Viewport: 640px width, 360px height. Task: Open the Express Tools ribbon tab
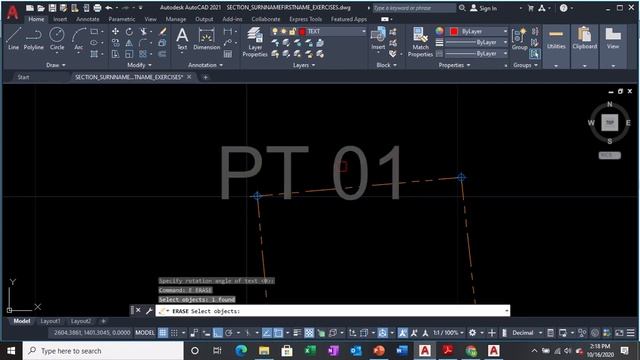(x=305, y=19)
